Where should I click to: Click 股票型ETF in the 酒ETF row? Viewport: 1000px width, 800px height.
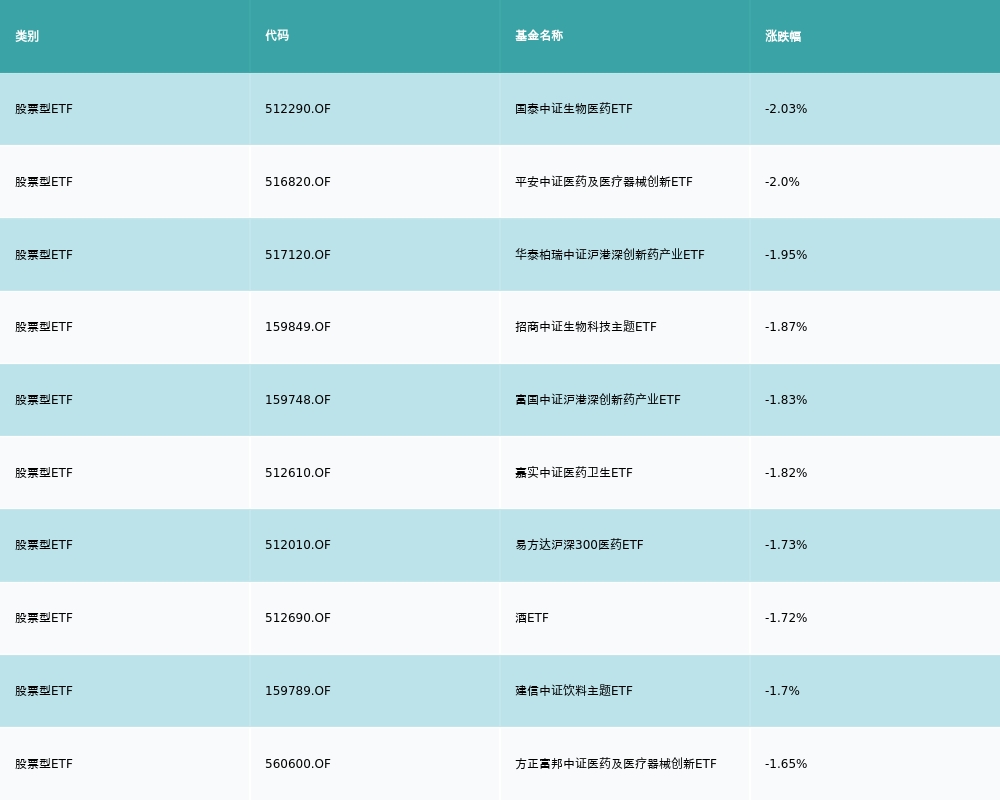point(44,618)
